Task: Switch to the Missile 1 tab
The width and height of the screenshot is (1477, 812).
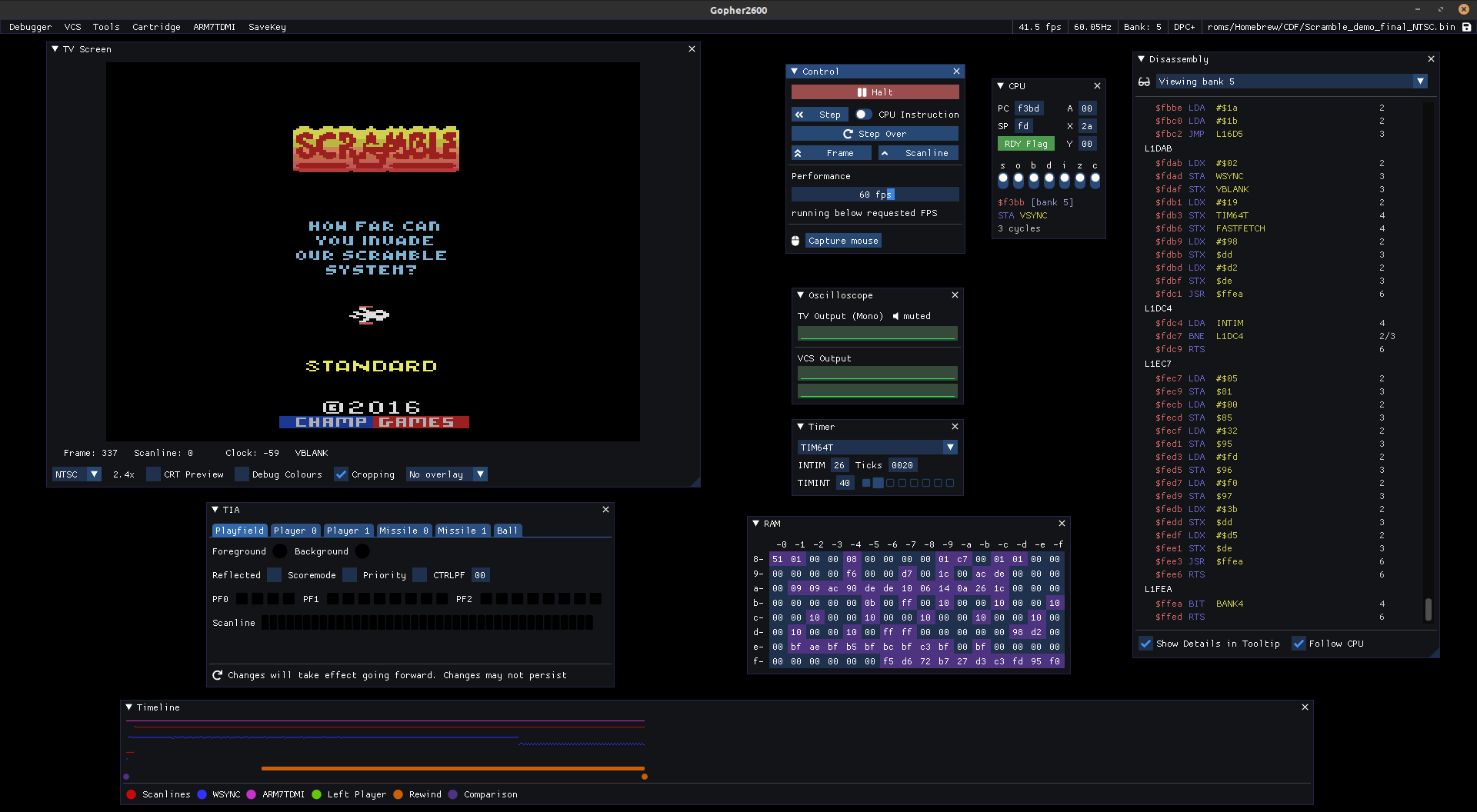Action: (462, 531)
